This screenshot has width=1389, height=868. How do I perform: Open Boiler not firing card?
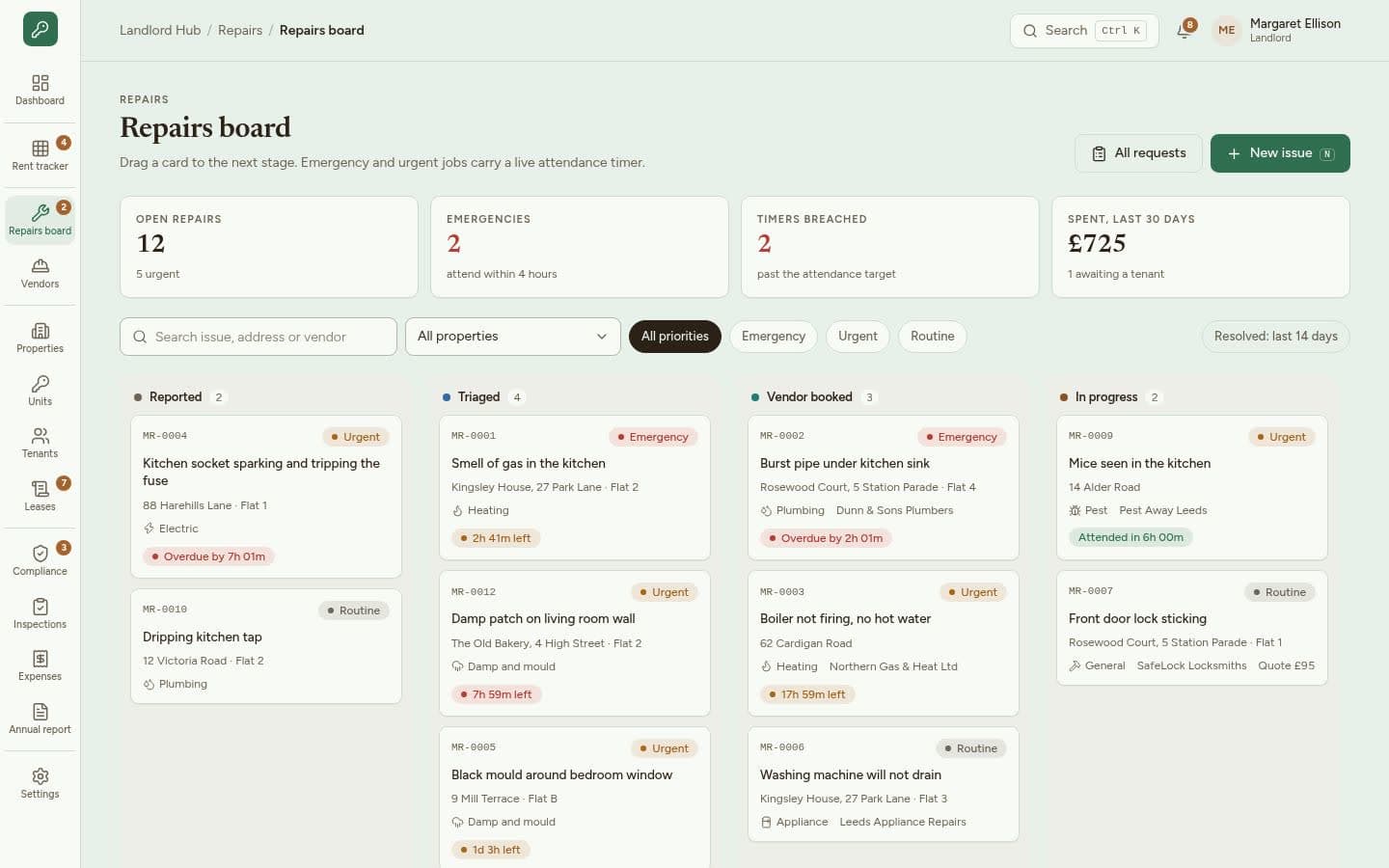[x=884, y=643]
